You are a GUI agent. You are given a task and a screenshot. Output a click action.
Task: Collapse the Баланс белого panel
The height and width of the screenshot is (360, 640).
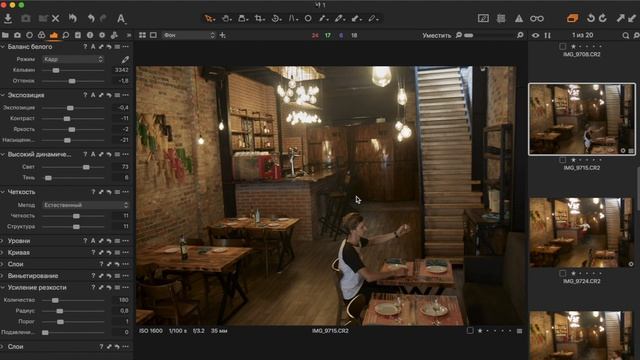(3, 47)
